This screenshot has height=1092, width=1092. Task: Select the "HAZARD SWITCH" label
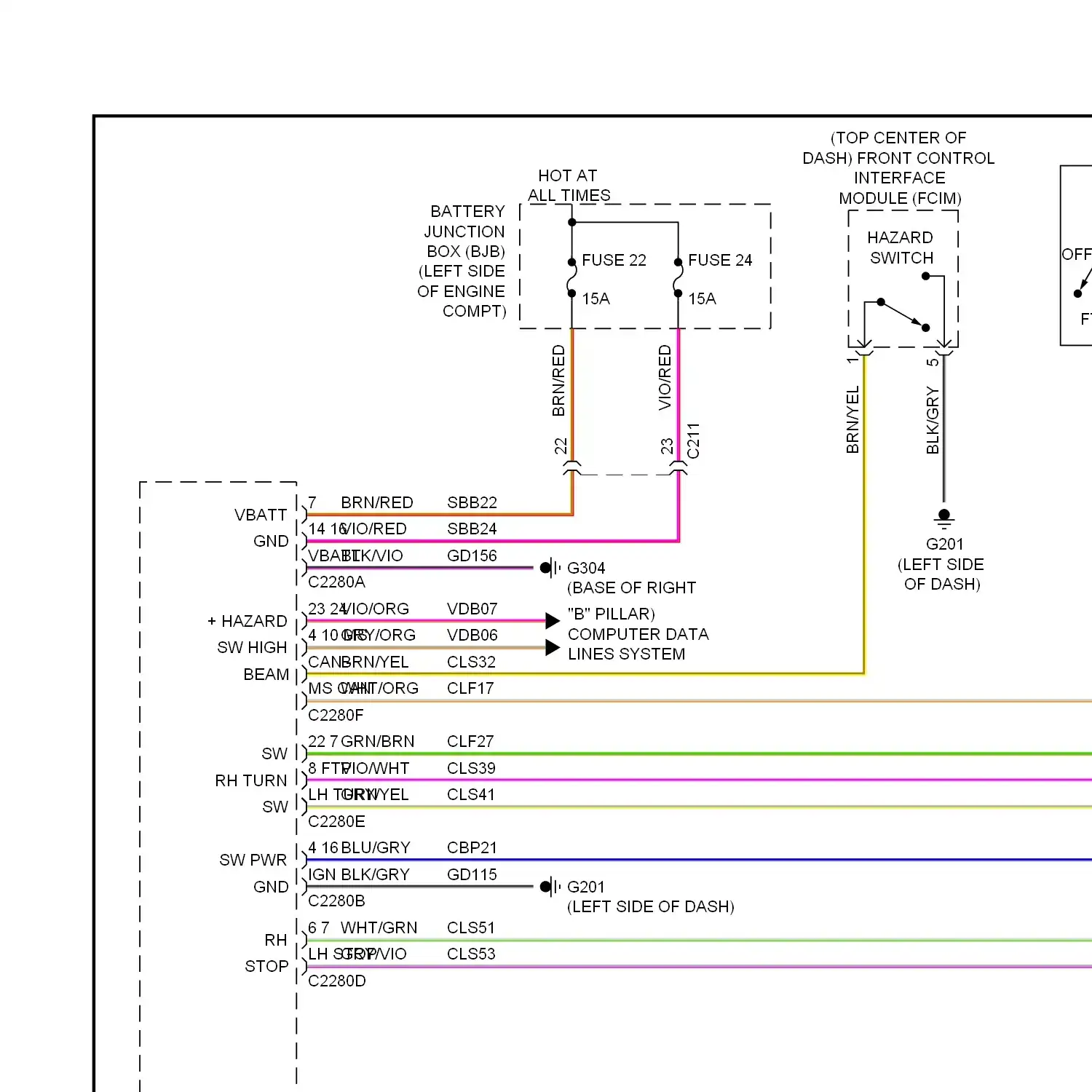pyautogui.click(x=901, y=248)
